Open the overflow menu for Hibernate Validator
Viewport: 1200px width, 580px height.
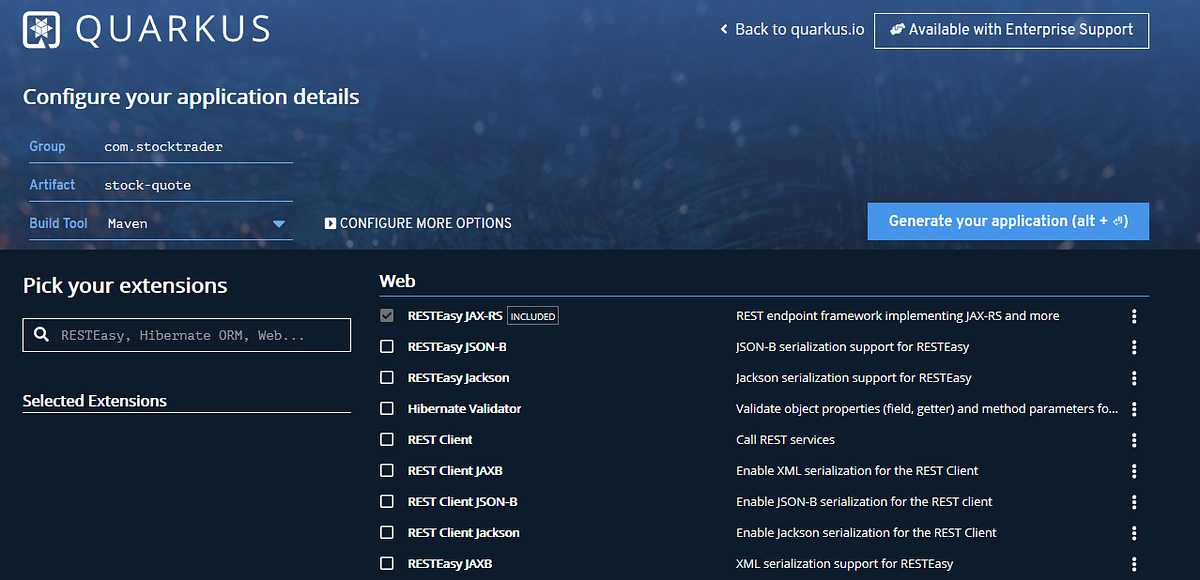pyautogui.click(x=1133, y=409)
